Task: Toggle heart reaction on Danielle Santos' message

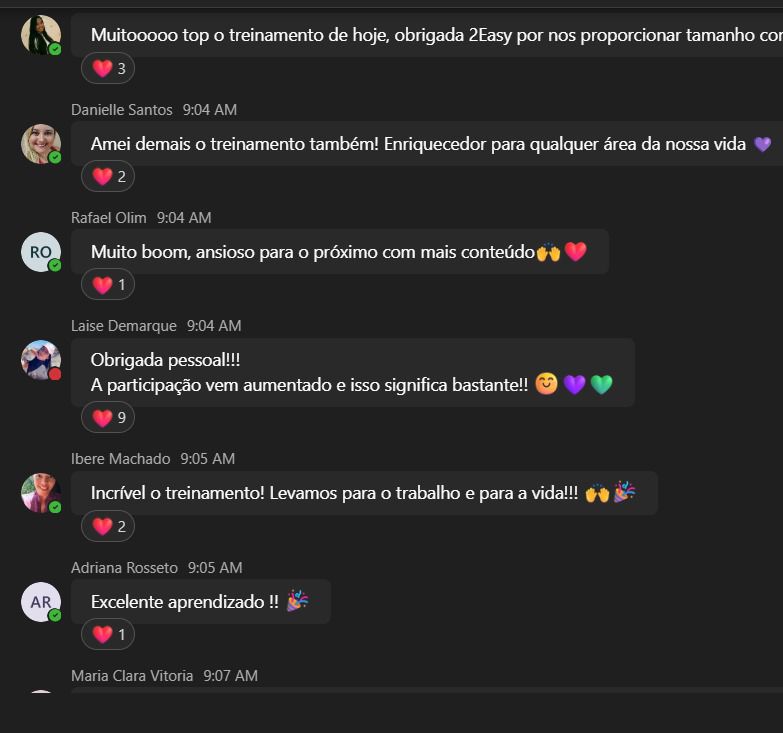Action: click(x=108, y=176)
